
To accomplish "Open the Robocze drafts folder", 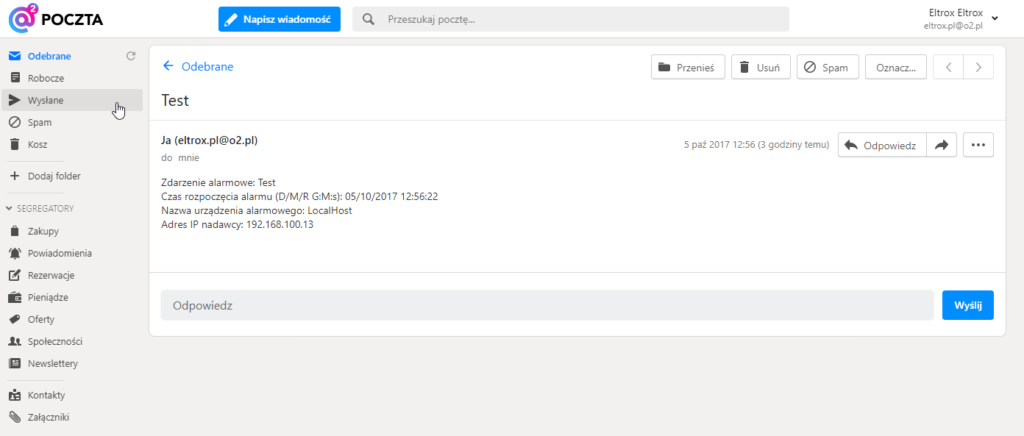I will click(47, 78).
